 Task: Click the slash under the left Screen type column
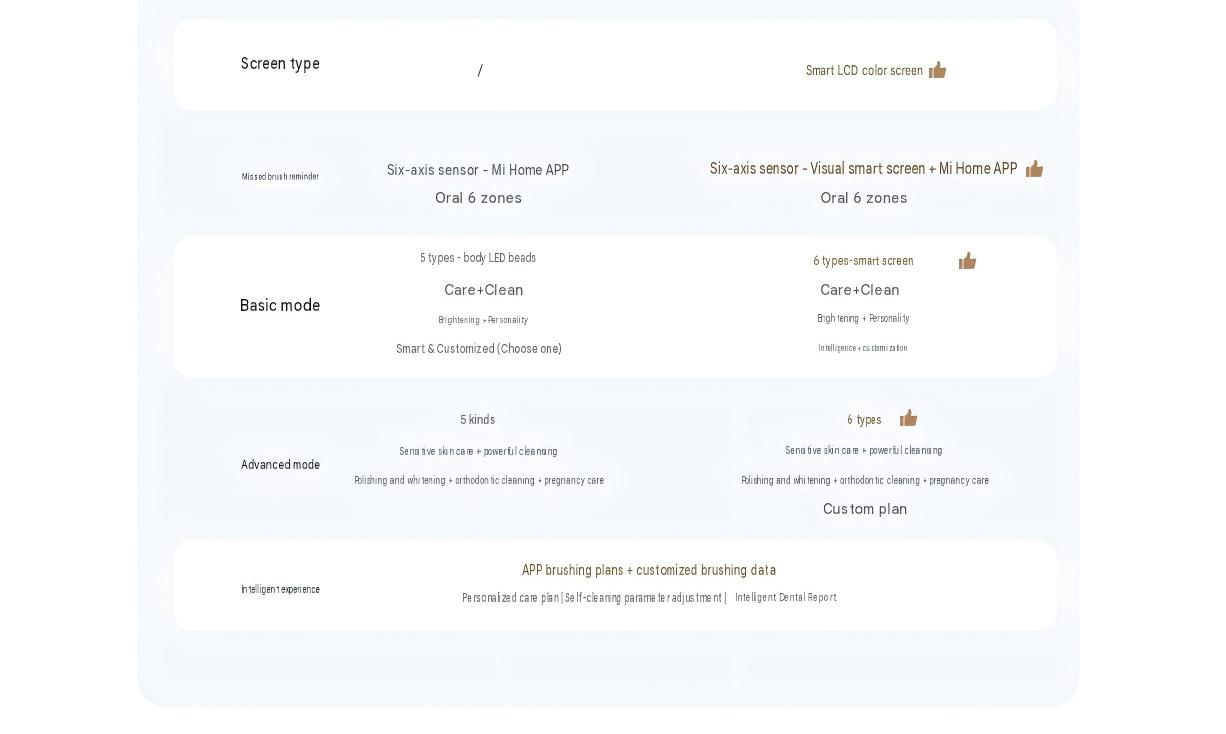tap(480, 71)
